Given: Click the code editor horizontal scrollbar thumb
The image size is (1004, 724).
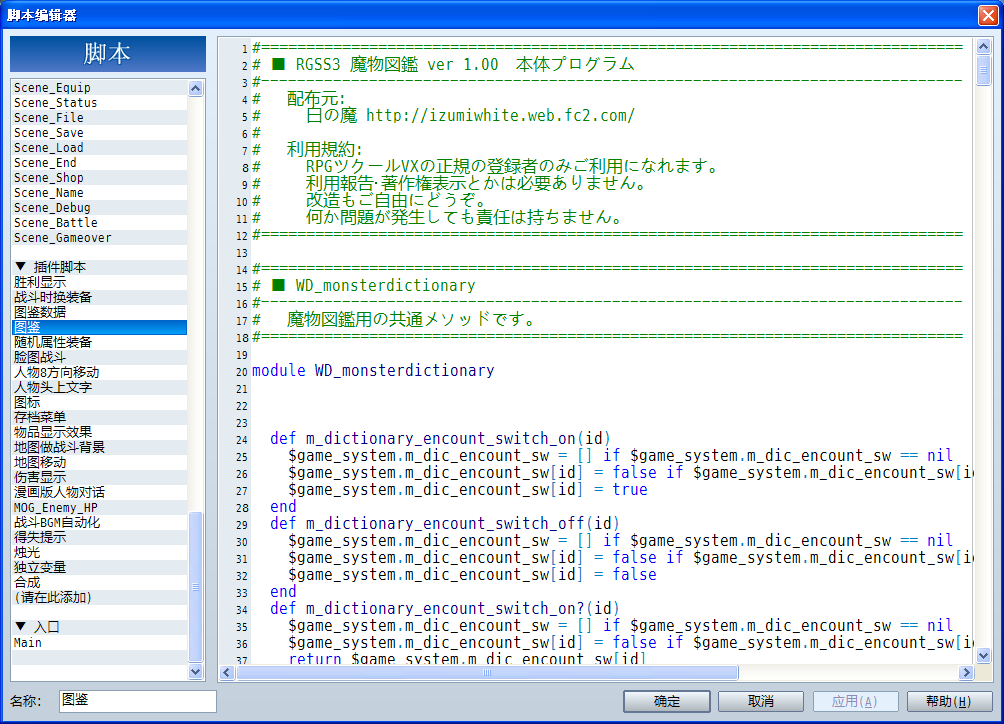Looking at the screenshot, I should click(x=487, y=672).
